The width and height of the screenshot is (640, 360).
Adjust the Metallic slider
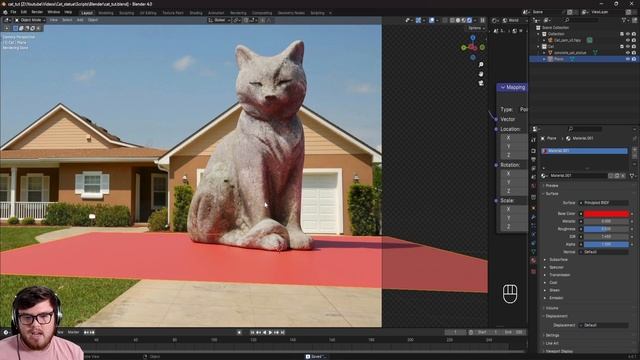click(x=606, y=221)
